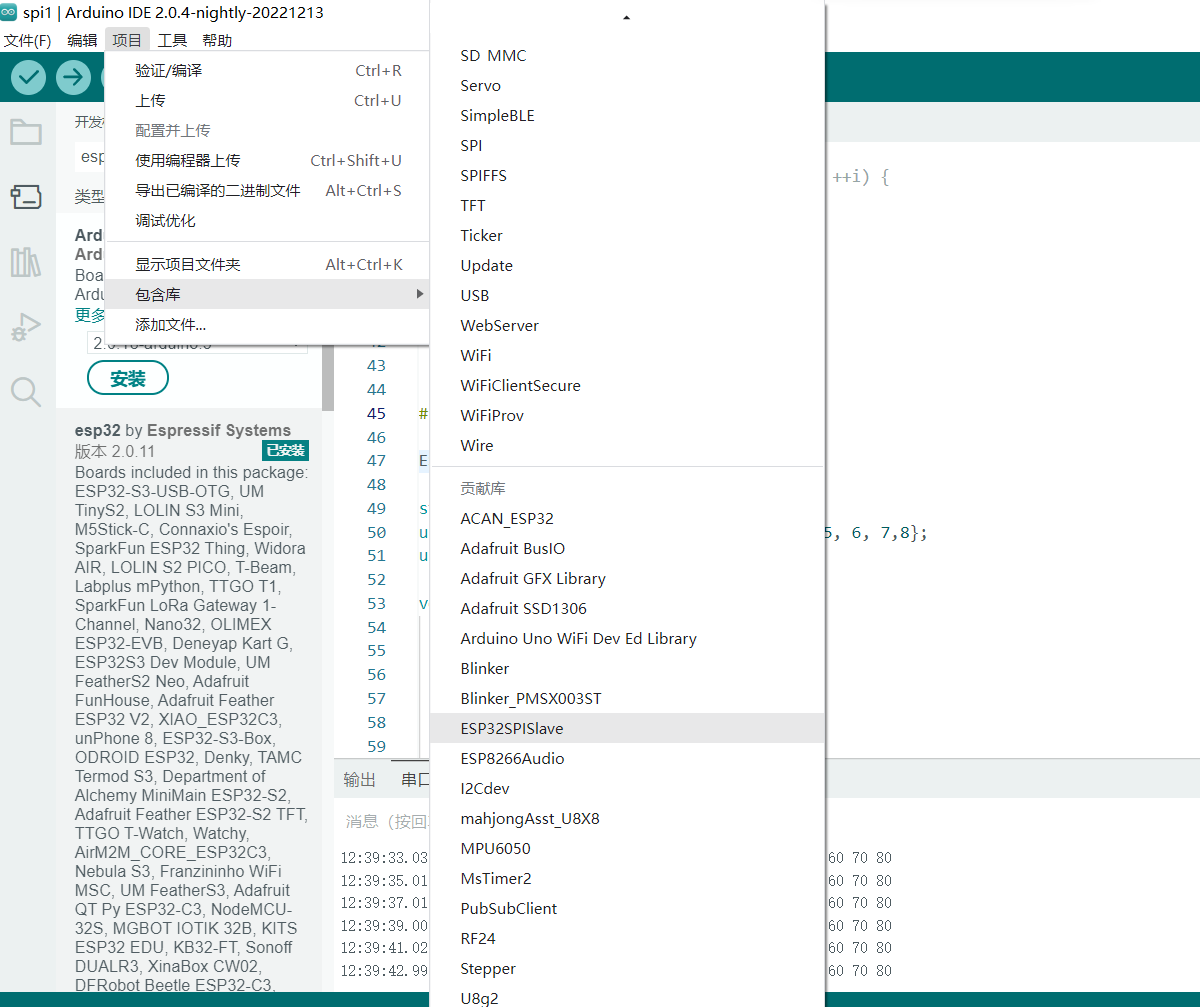
Task: Select 导出已编译的二进制文件 entry
Action: [267, 191]
